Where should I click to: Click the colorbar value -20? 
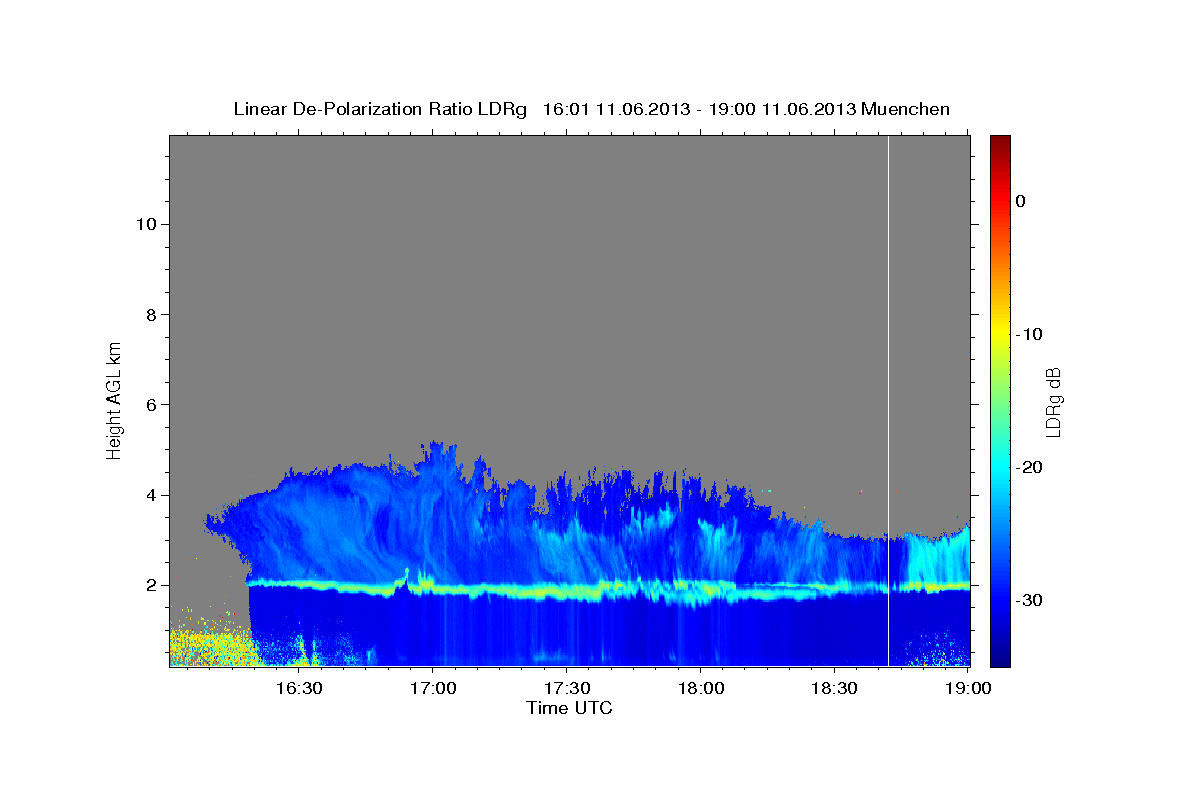click(1029, 467)
